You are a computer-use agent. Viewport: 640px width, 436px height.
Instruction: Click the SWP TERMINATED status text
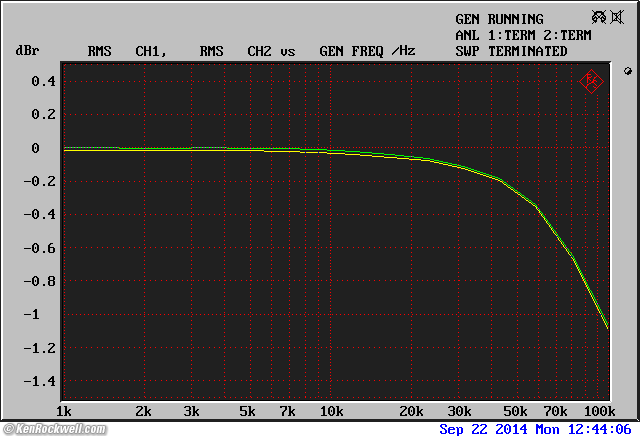[511, 51]
